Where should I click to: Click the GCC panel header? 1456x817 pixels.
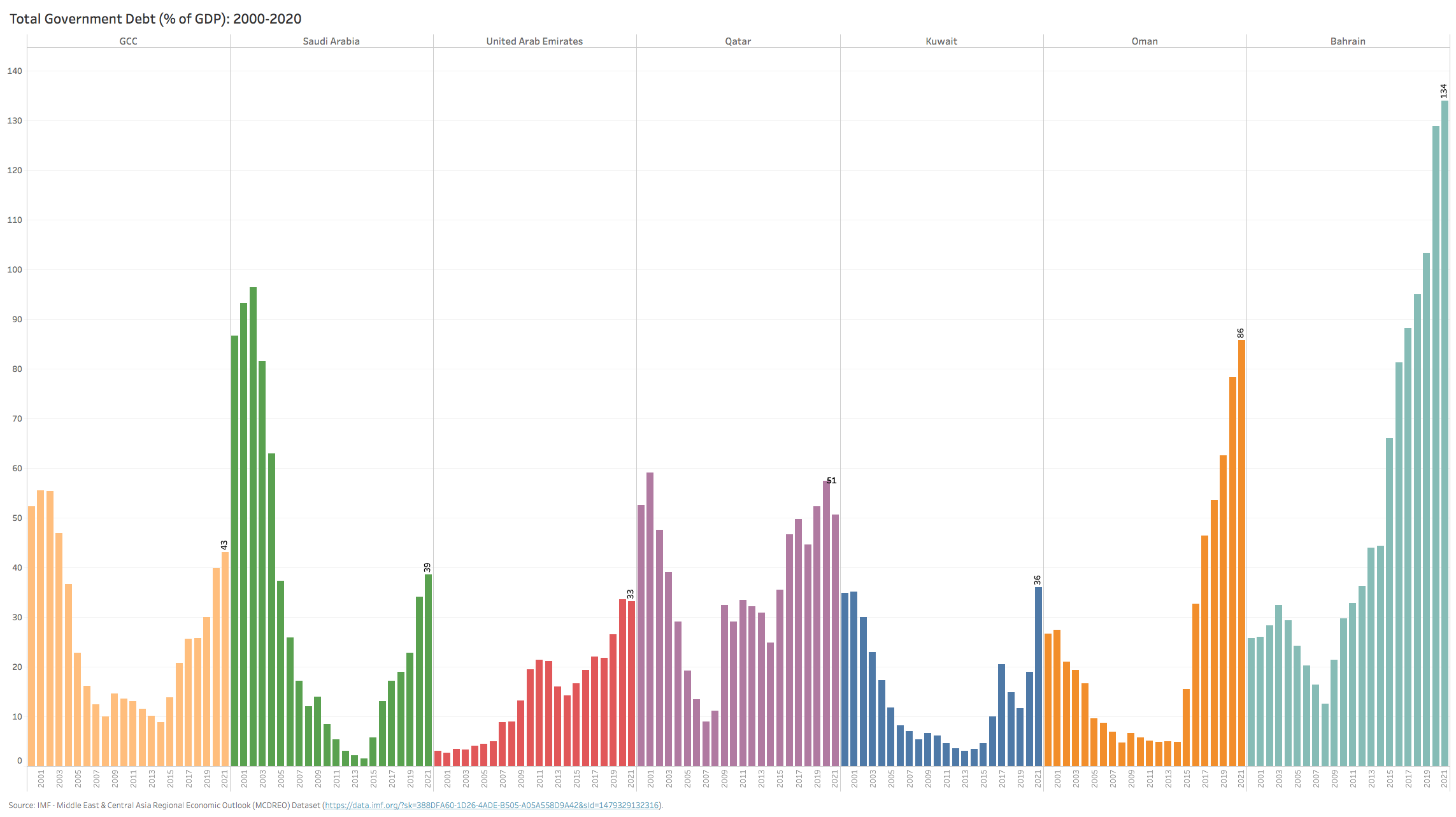click(128, 41)
